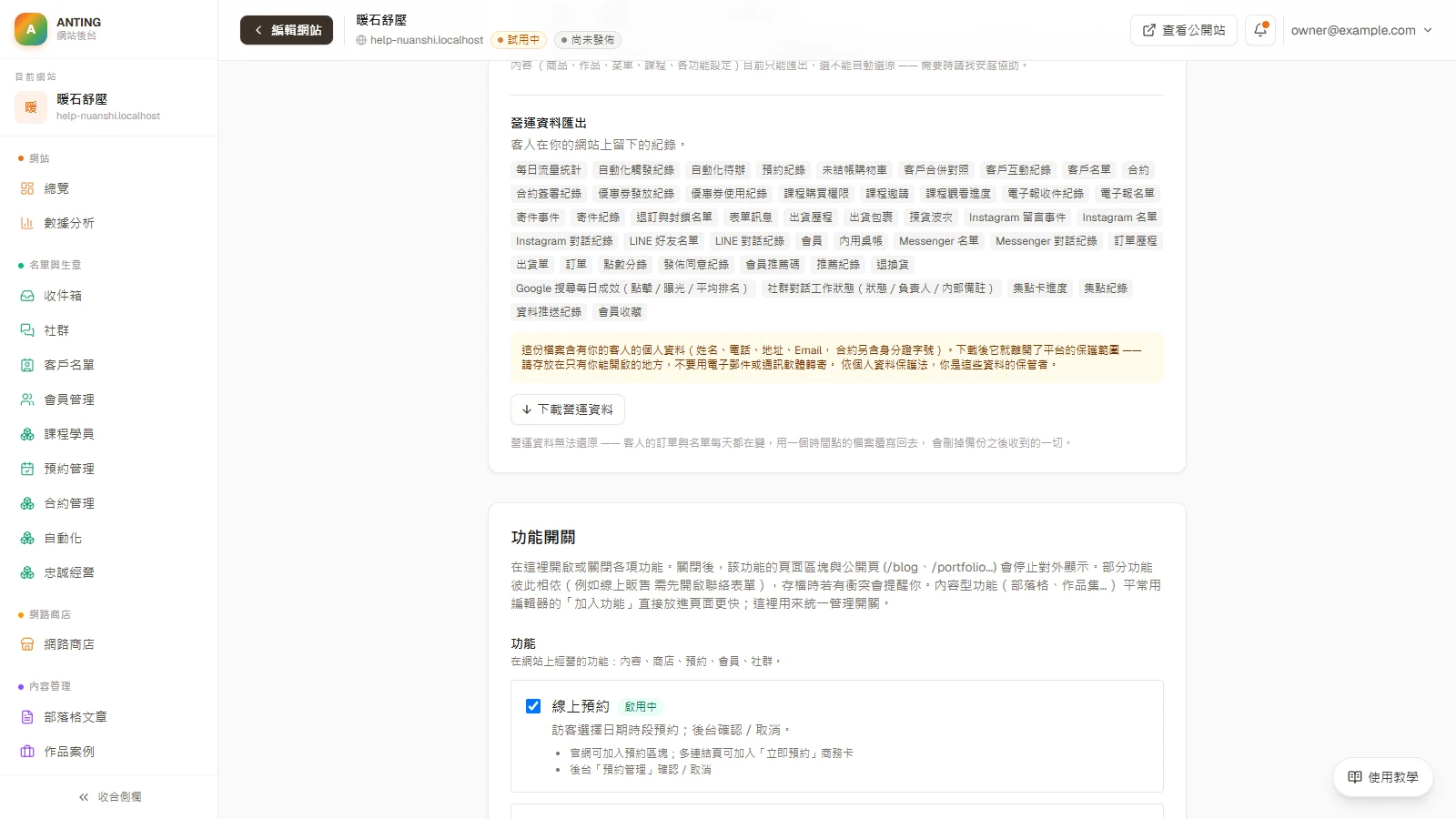Click the 暖石舒壓 site avatar thumbnail
1456x819 pixels.
[31, 107]
